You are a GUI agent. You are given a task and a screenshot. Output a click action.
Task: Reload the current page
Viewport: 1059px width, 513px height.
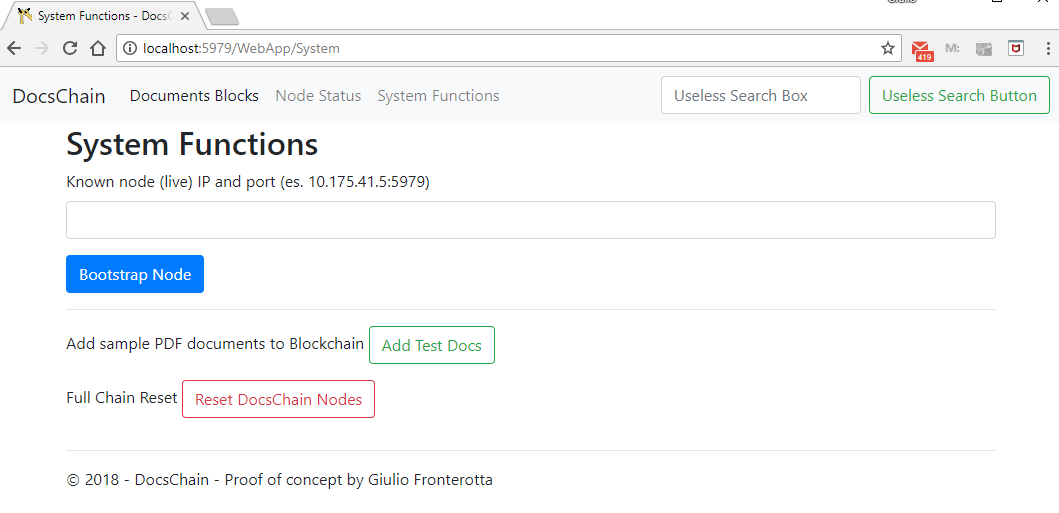pyautogui.click(x=70, y=48)
